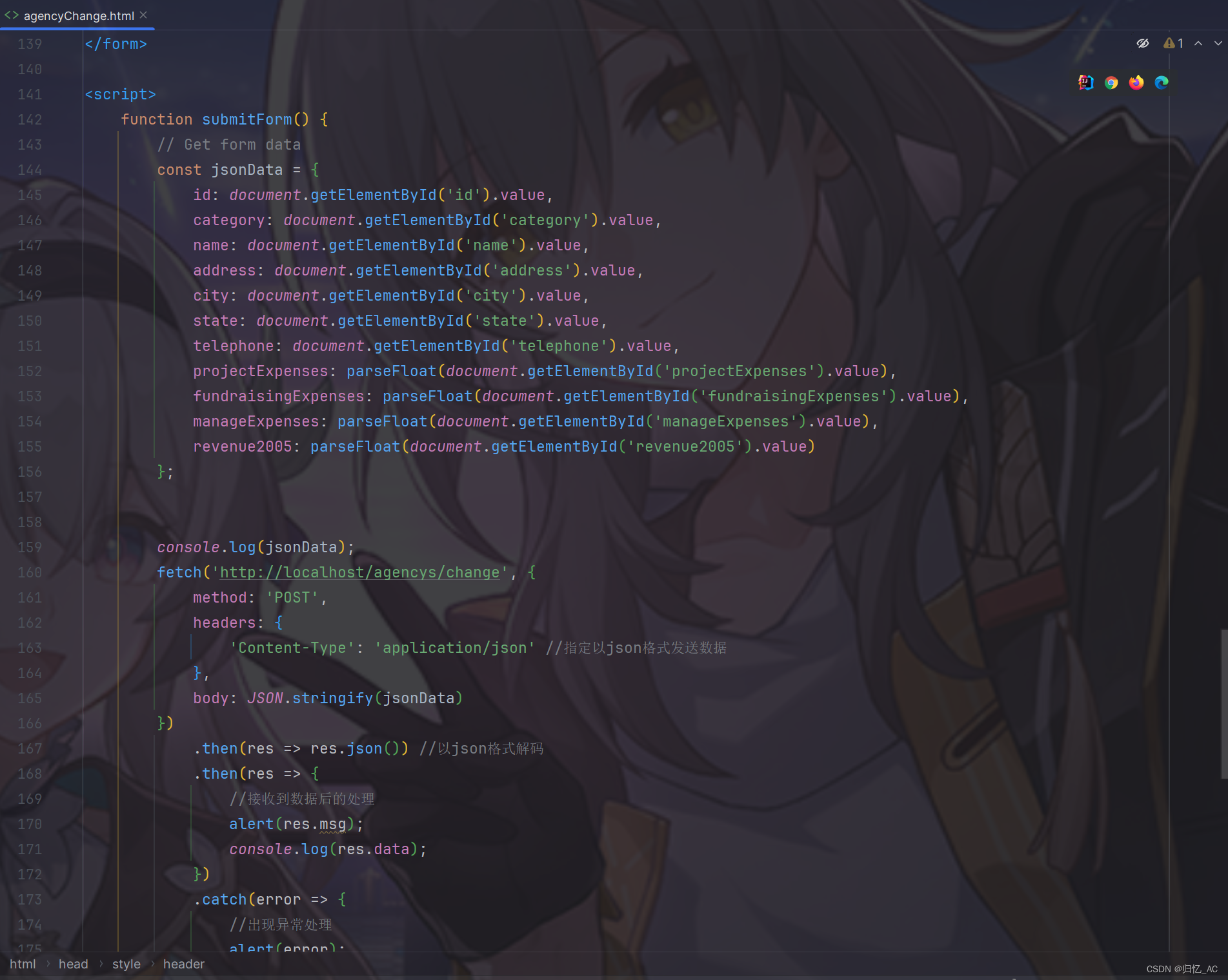Open the localhost agencys/change URL link

pos(360,572)
